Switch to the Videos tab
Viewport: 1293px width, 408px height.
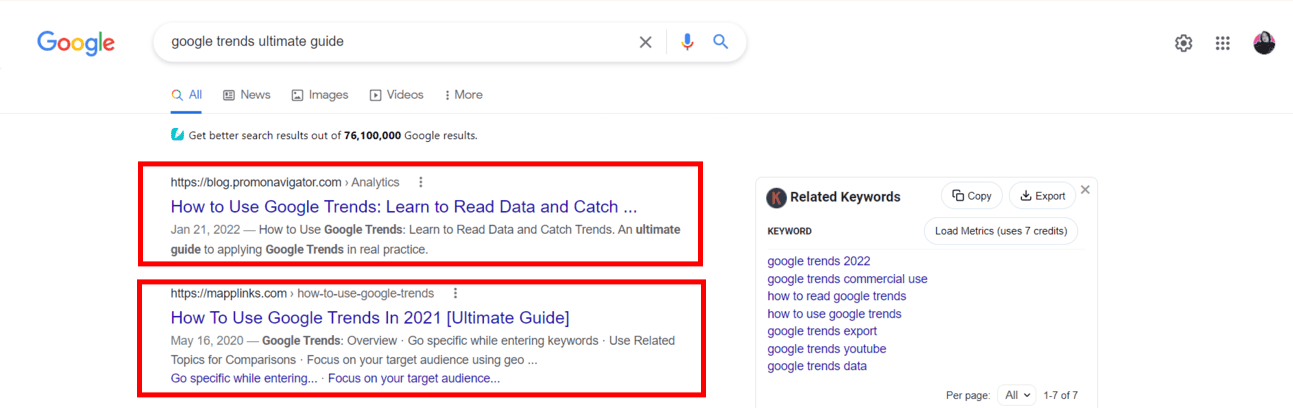point(397,95)
